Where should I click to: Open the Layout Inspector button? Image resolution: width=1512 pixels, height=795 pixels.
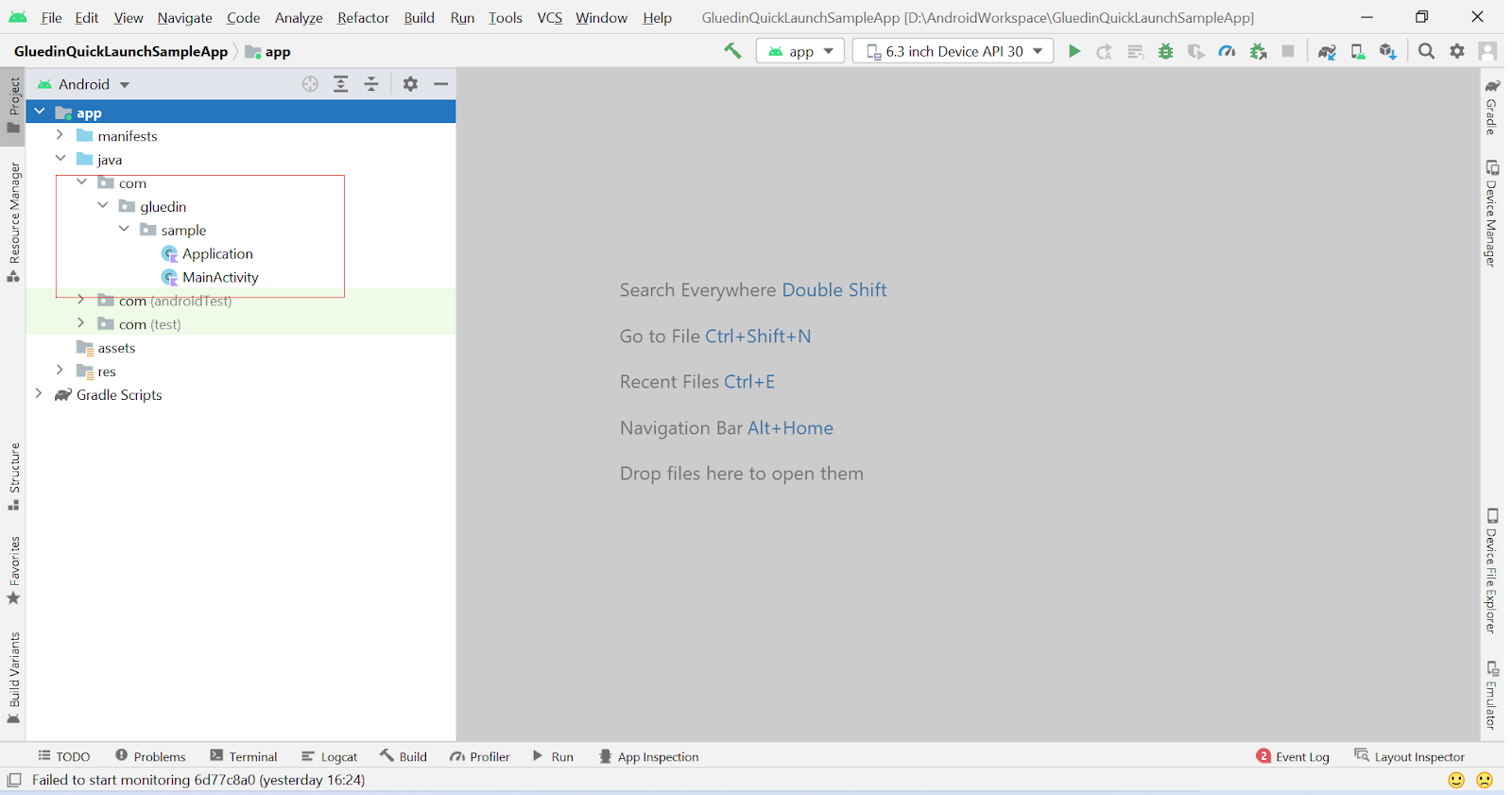coord(1409,756)
